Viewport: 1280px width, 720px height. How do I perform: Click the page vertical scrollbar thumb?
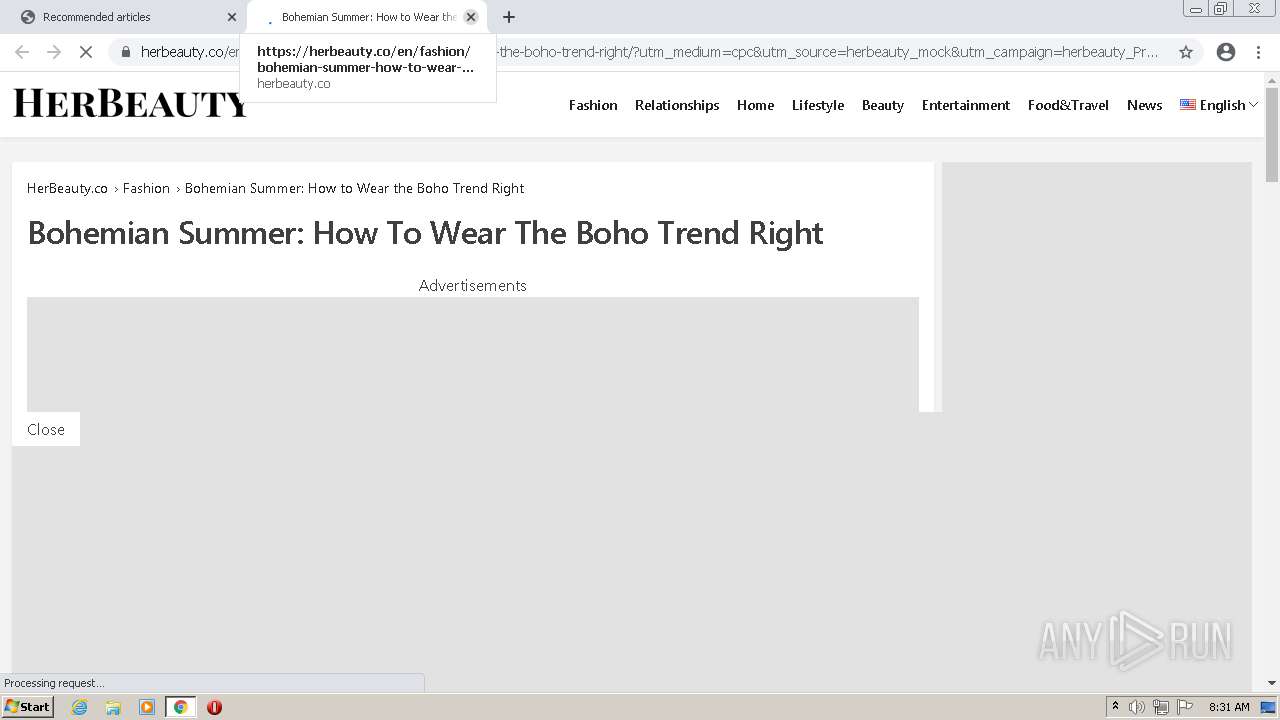pos(1272,133)
